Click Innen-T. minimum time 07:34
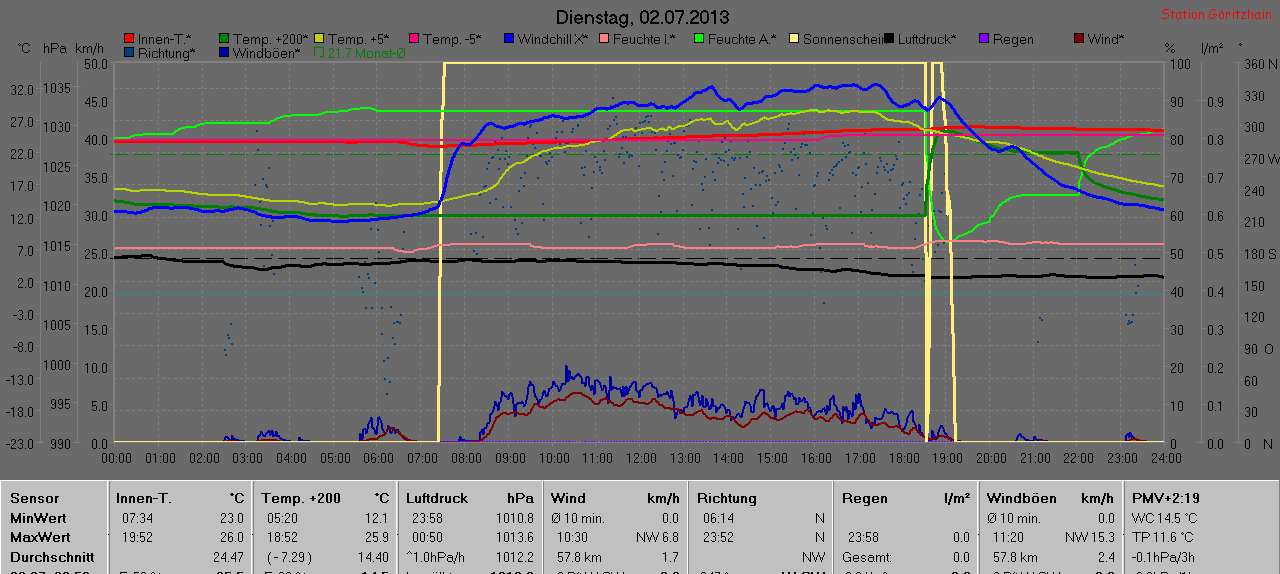 pos(137,518)
